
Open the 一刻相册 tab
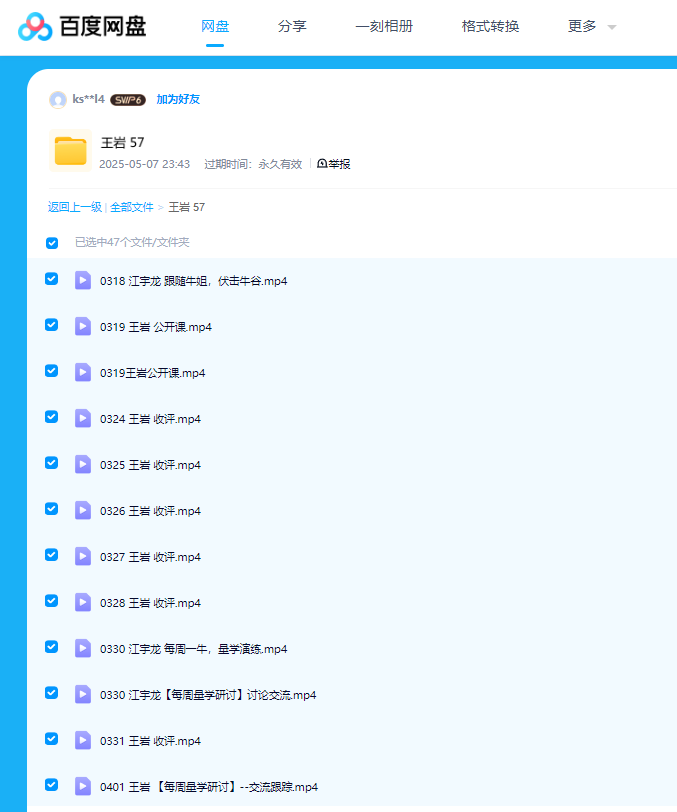tap(384, 27)
